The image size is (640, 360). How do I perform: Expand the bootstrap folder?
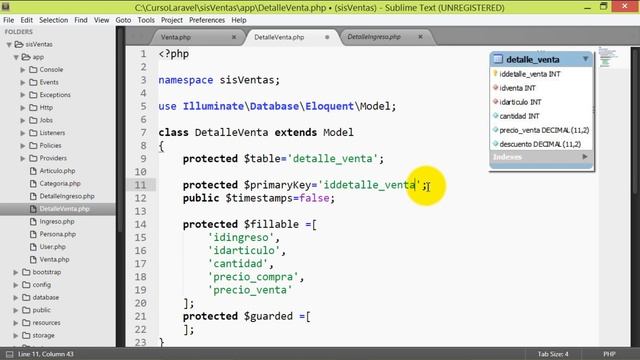coord(16,272)
